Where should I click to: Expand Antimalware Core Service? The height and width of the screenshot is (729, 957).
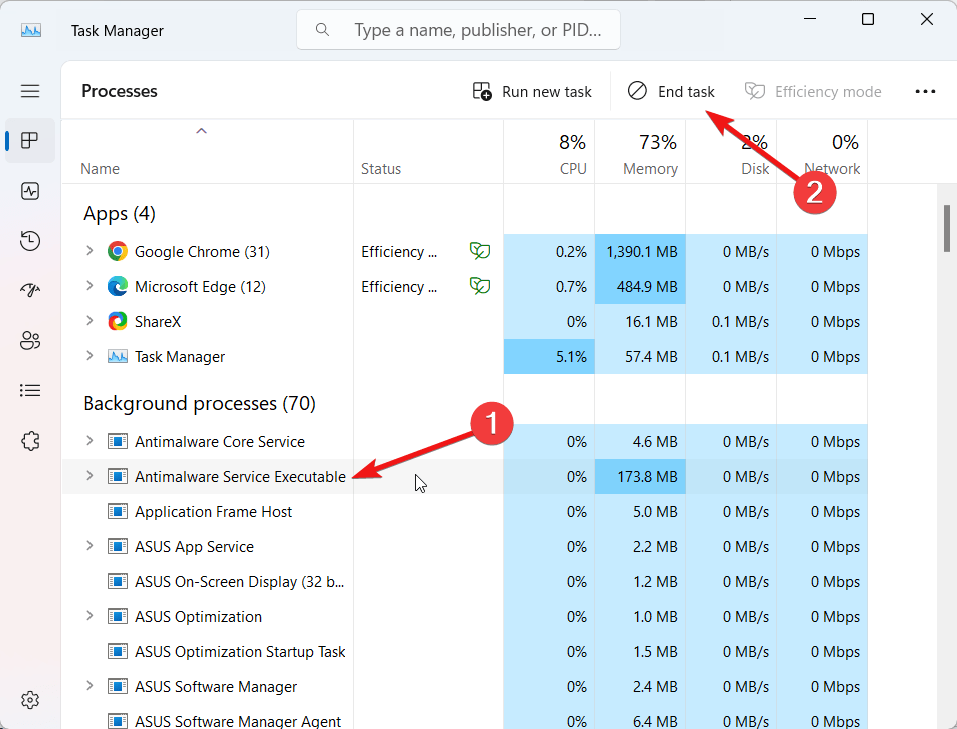[90, 440]
